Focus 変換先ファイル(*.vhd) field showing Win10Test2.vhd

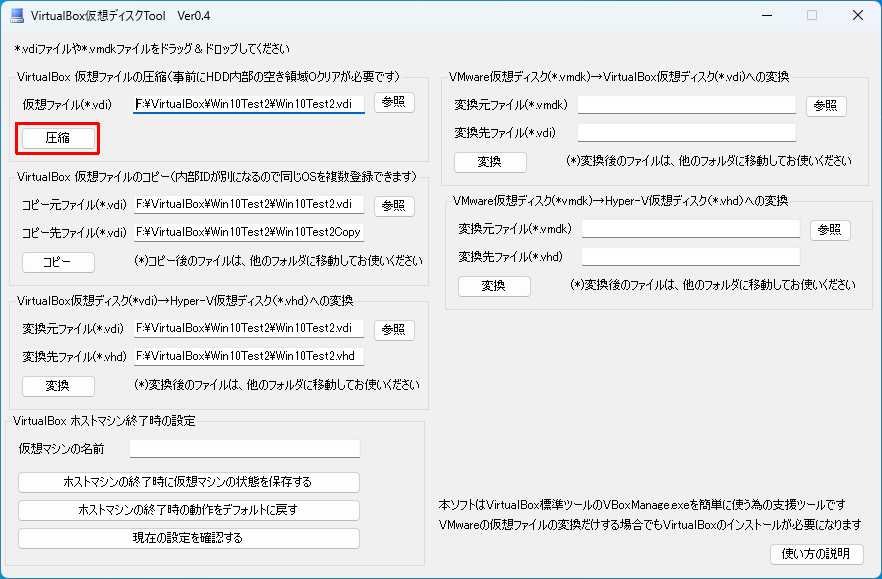(x=249, y=356)
